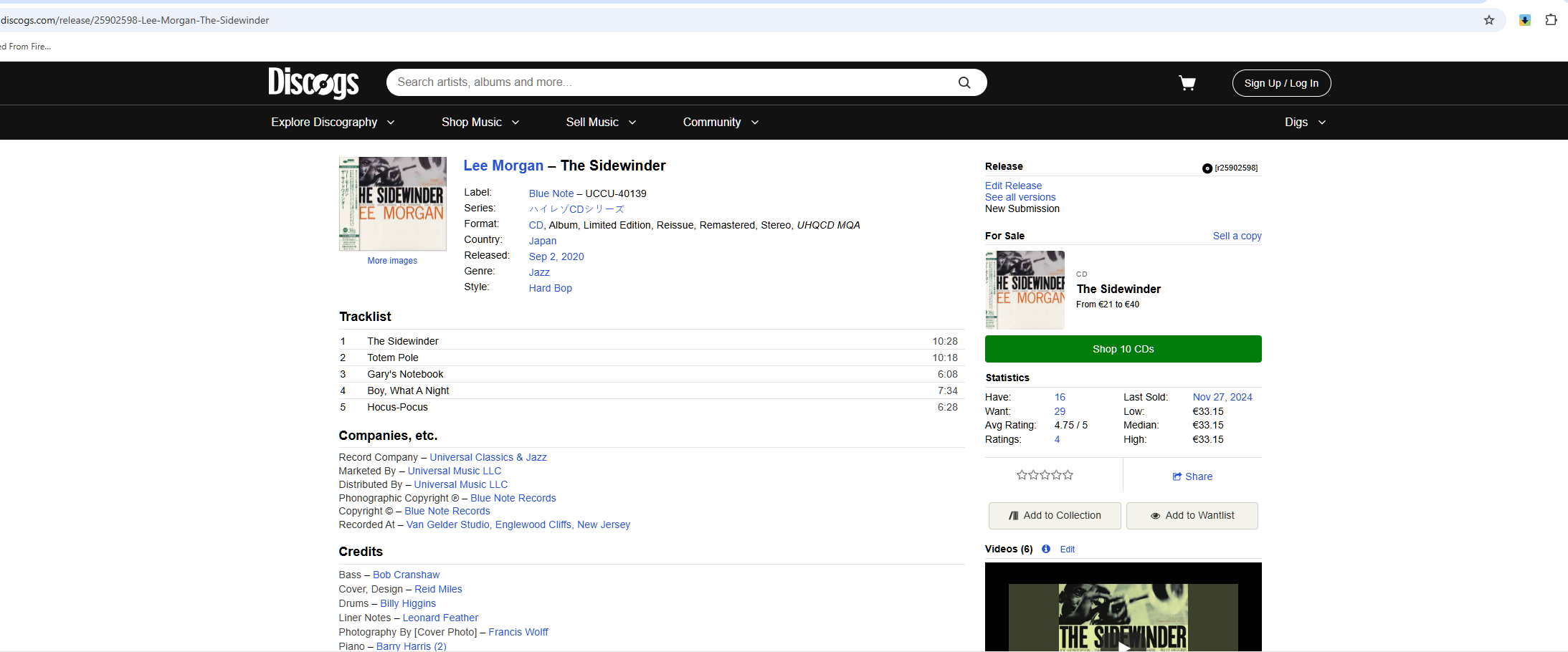This screenshot has width=1568, height=652.
Task: Bookmark this page with the star icon
Action: pos(1489,20)
